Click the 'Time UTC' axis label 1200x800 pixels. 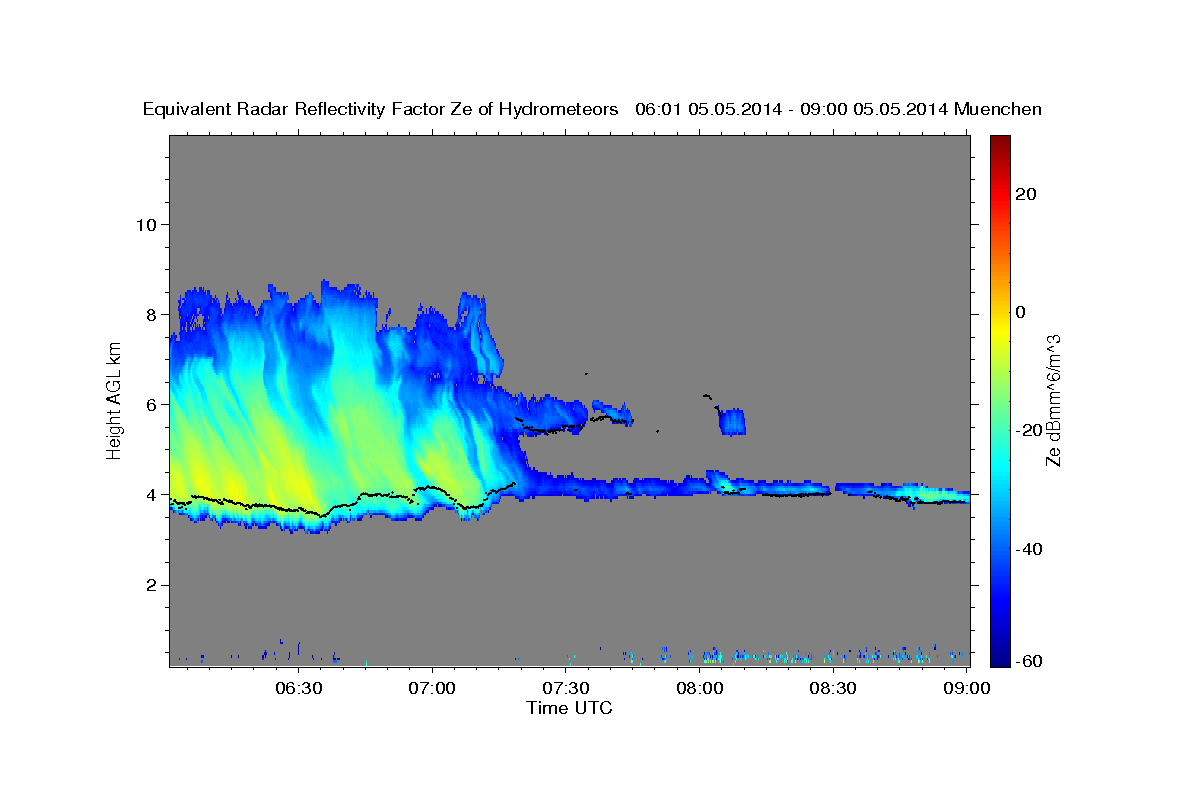coord(569,708)
